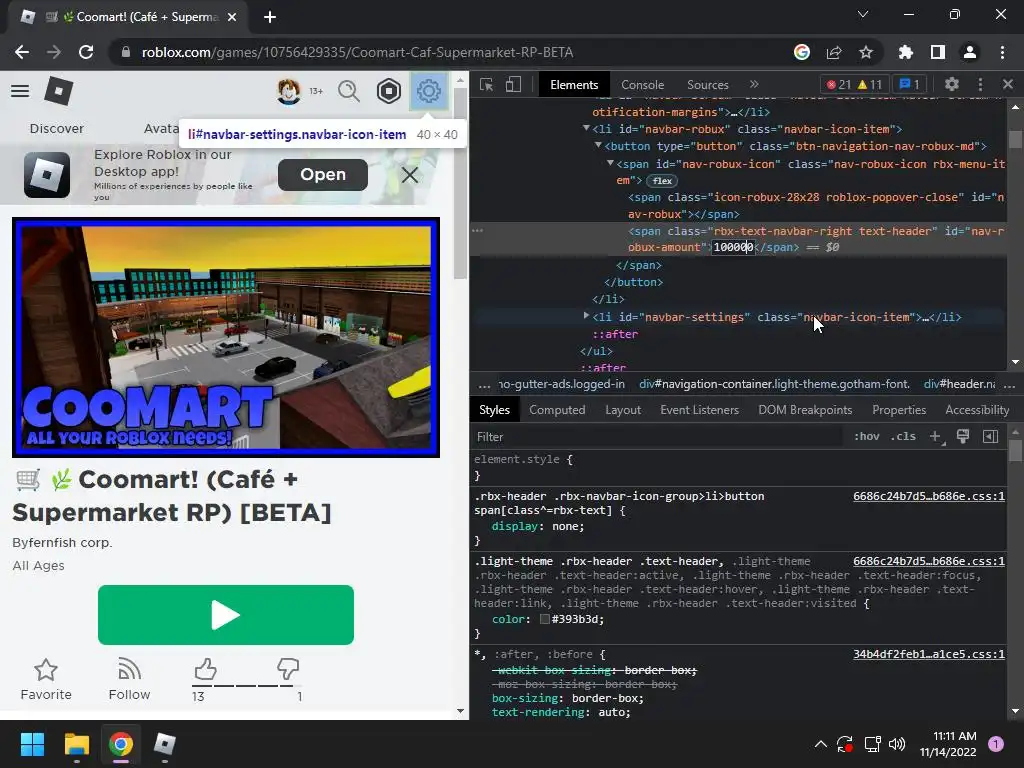1024x768 pixels.
Task: Open DevTools settings gear
Action: tap(952, 84)
